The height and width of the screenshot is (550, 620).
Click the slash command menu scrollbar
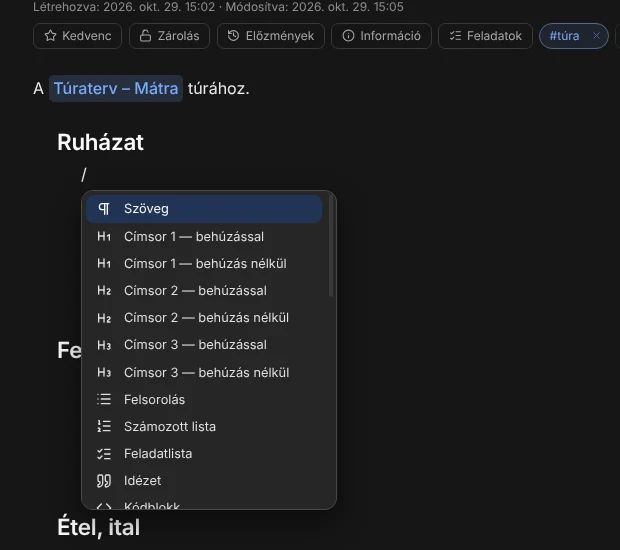coord(331,246)
